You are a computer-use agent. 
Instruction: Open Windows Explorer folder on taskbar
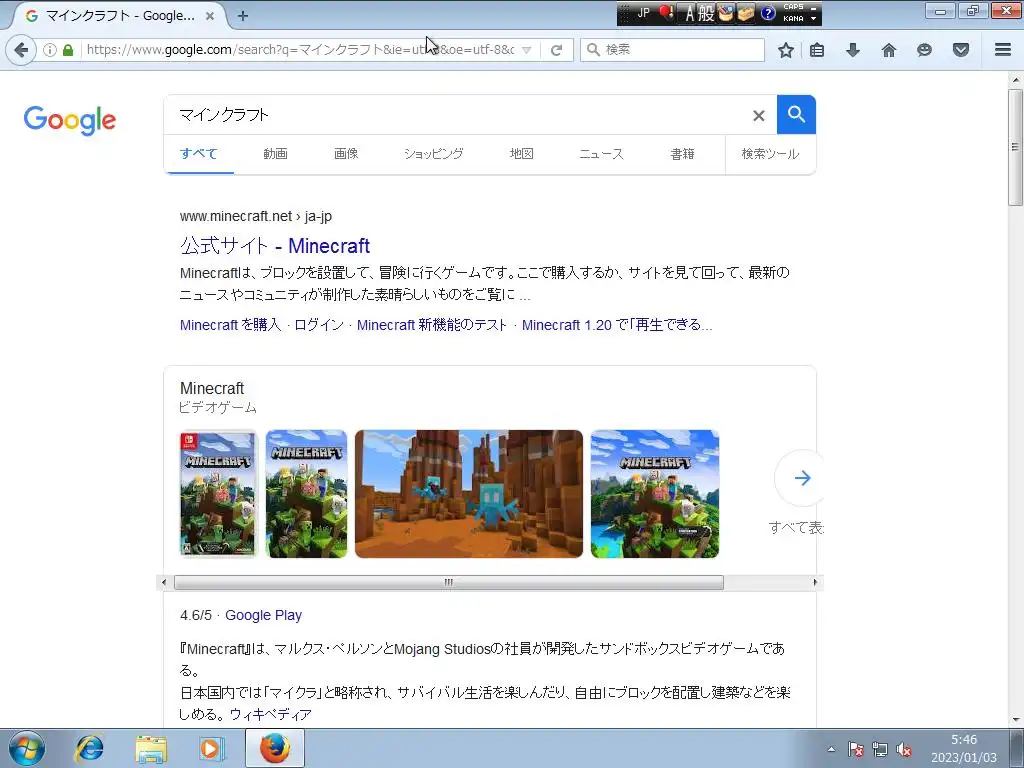pyautogui.click(x=151, y=748)
